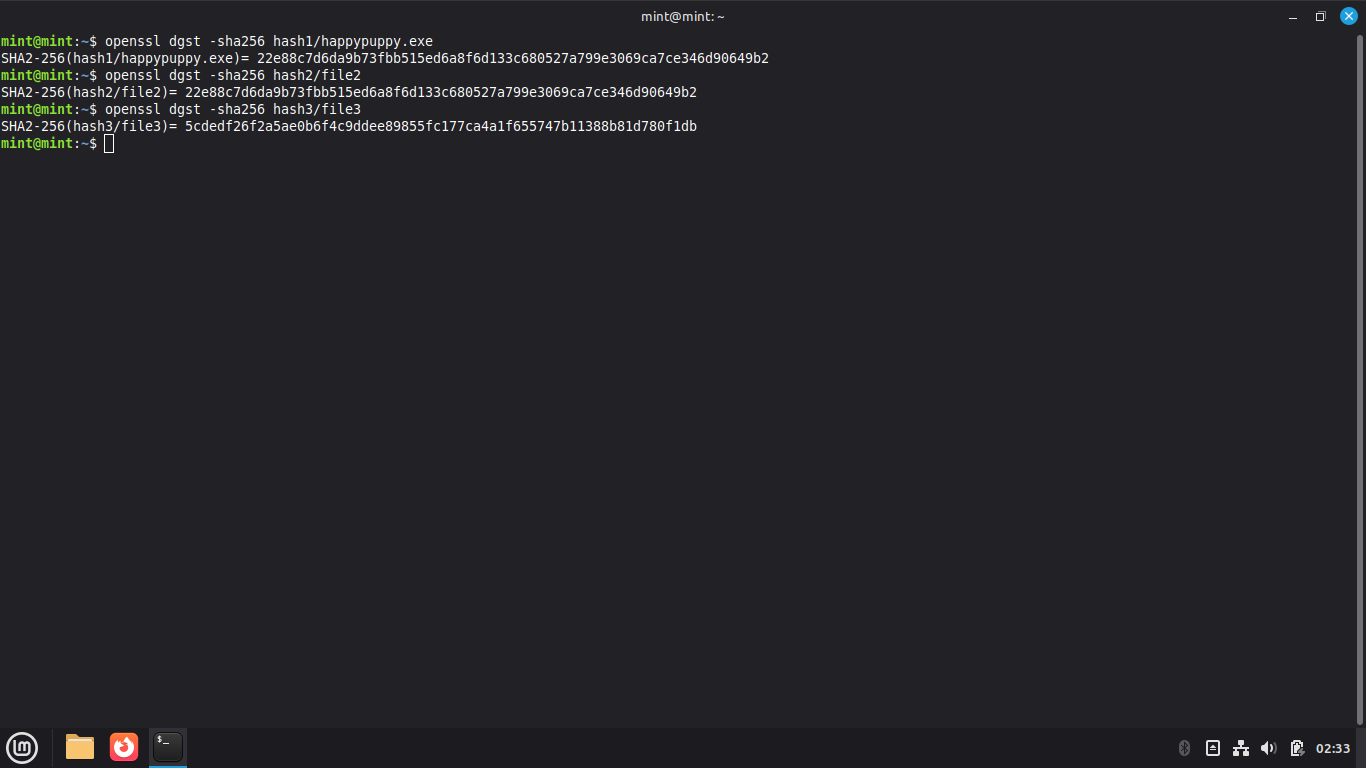Minimize the terminal window

1293,16
